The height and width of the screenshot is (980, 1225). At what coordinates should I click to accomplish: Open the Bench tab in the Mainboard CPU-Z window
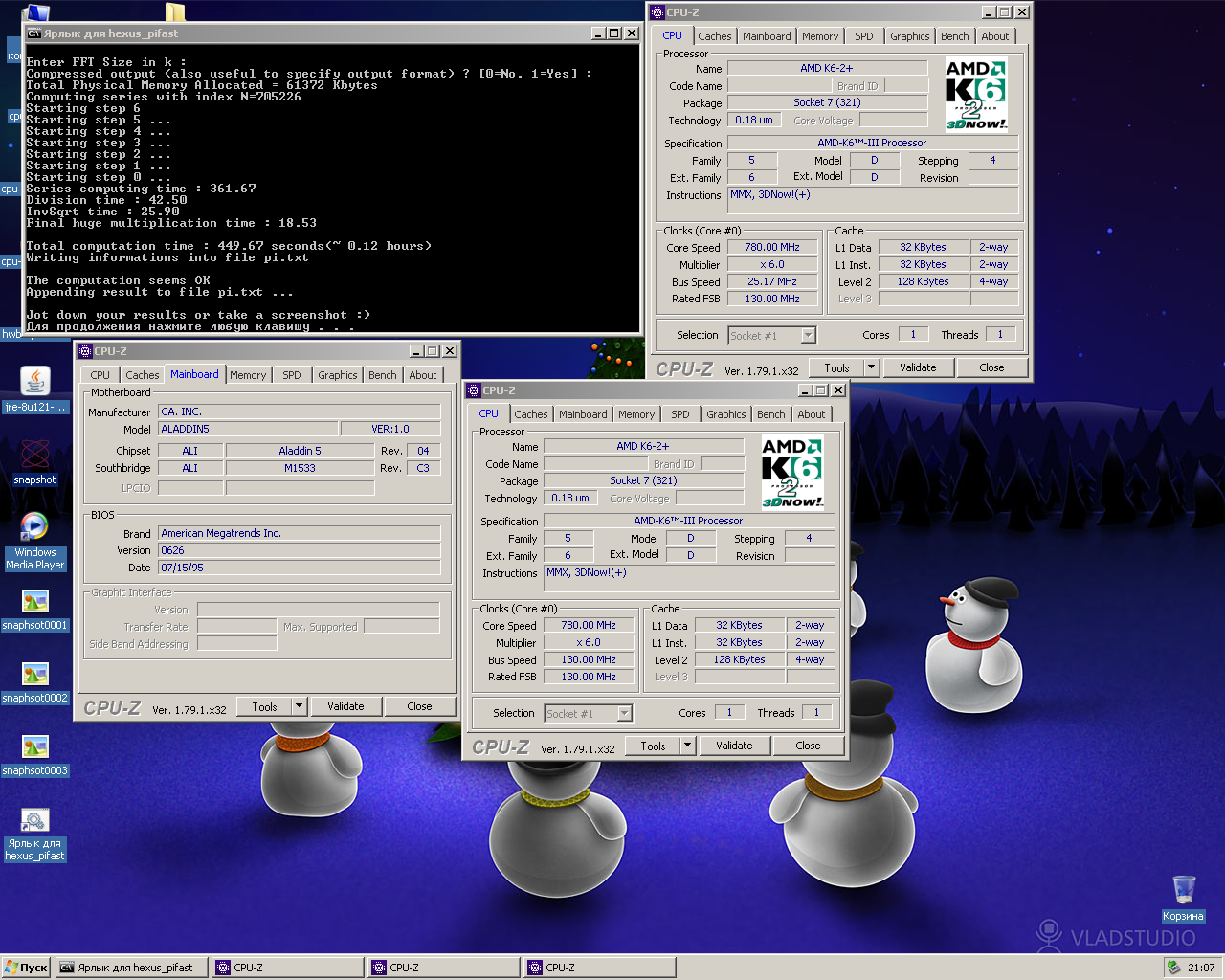[x=383, y=375]
